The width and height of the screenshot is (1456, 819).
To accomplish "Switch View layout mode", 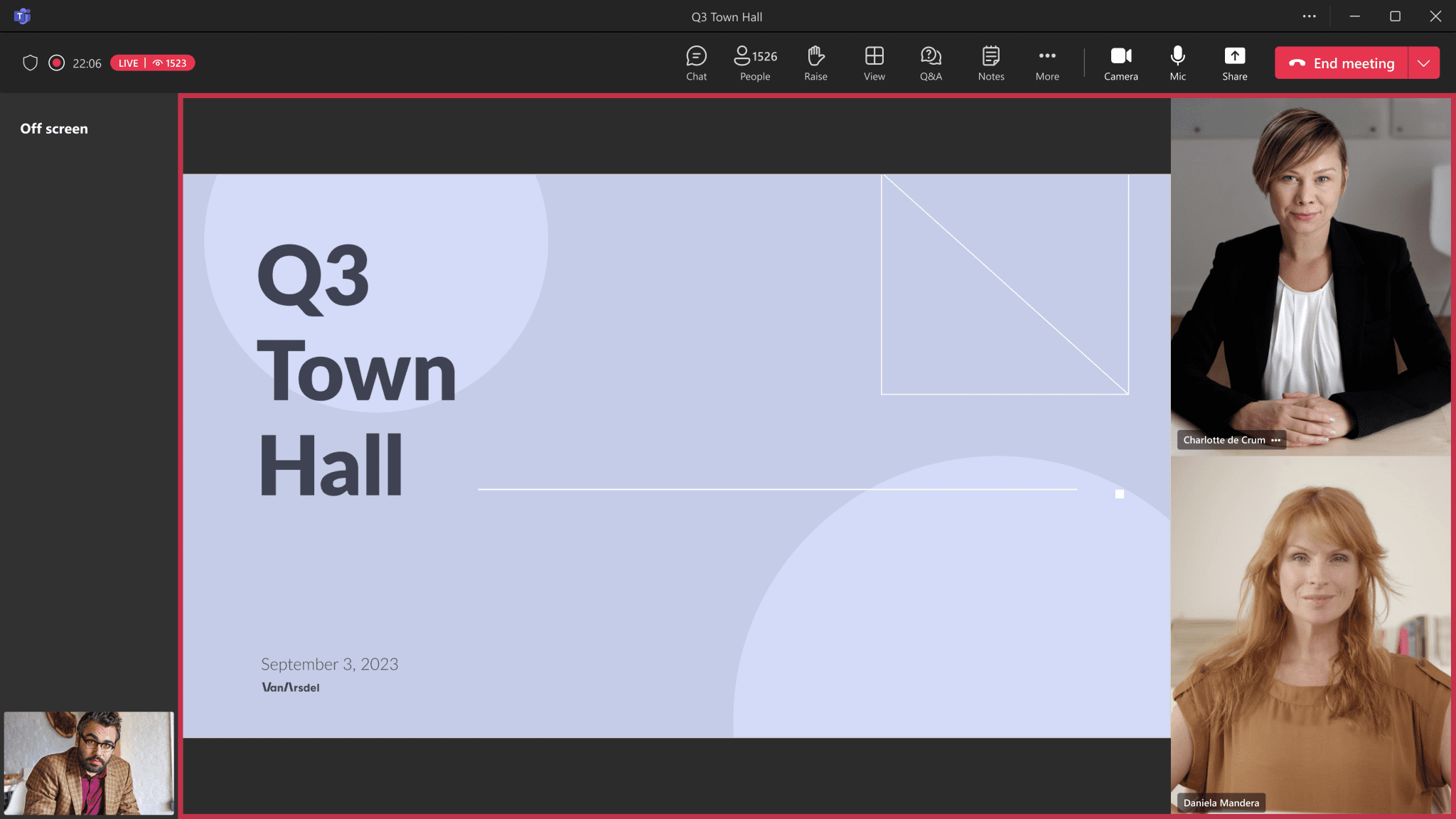I will 873,63.
